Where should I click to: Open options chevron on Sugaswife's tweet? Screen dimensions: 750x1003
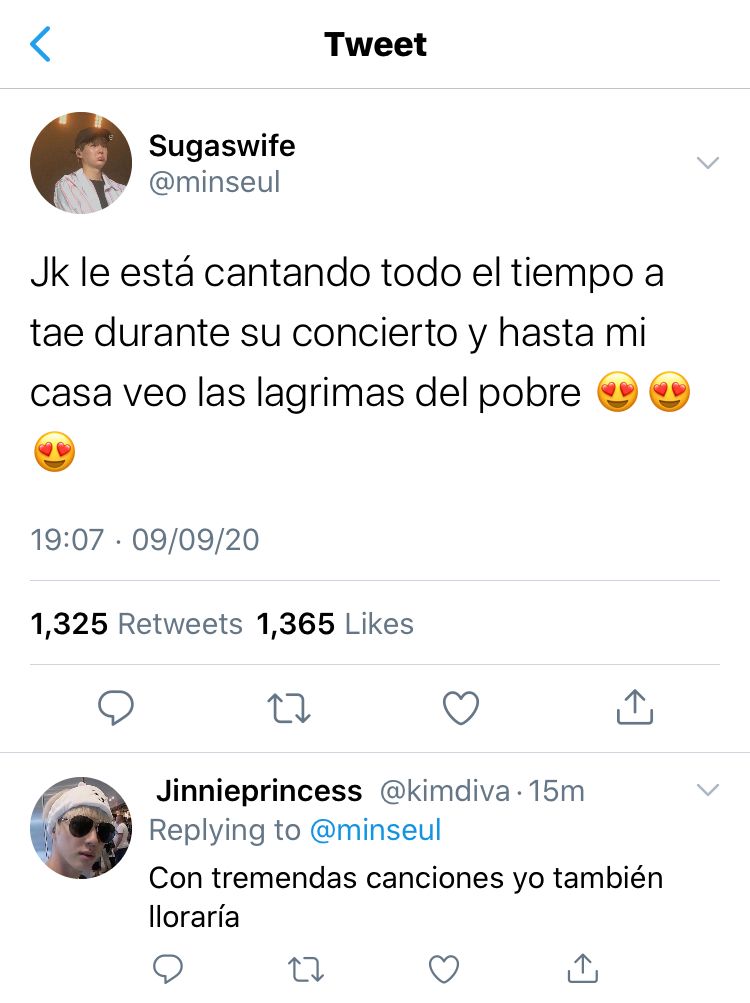click(708, 162)
